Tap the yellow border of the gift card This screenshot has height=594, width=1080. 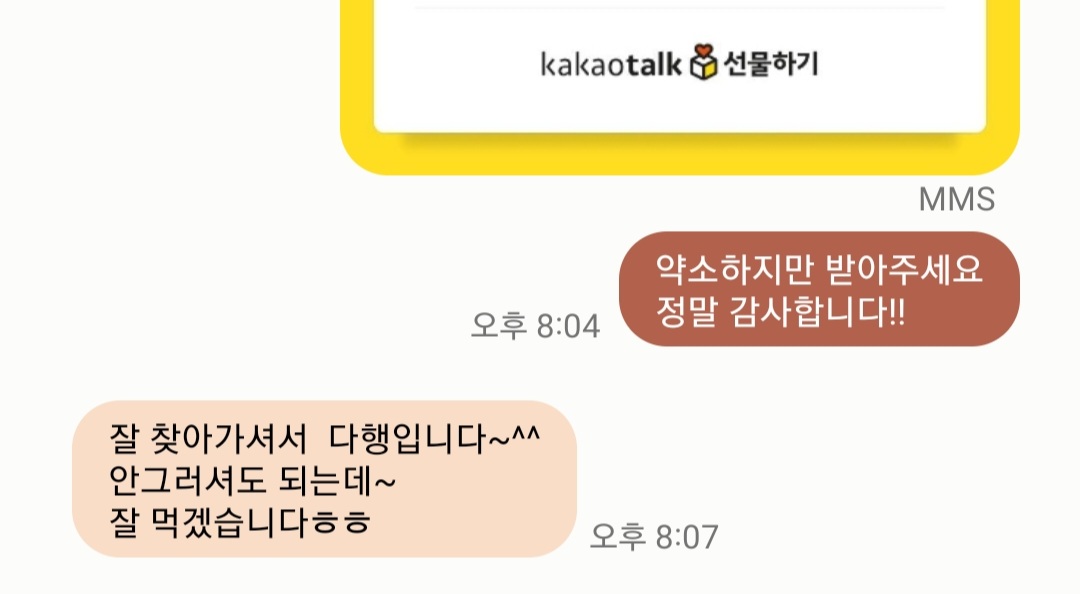[679, 154]
